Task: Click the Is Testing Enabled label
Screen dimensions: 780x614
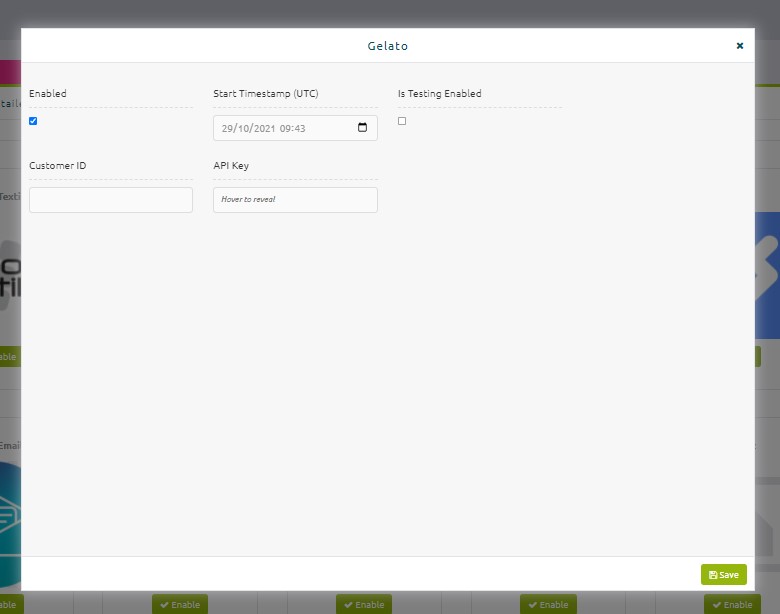Action: click(439, 94)
